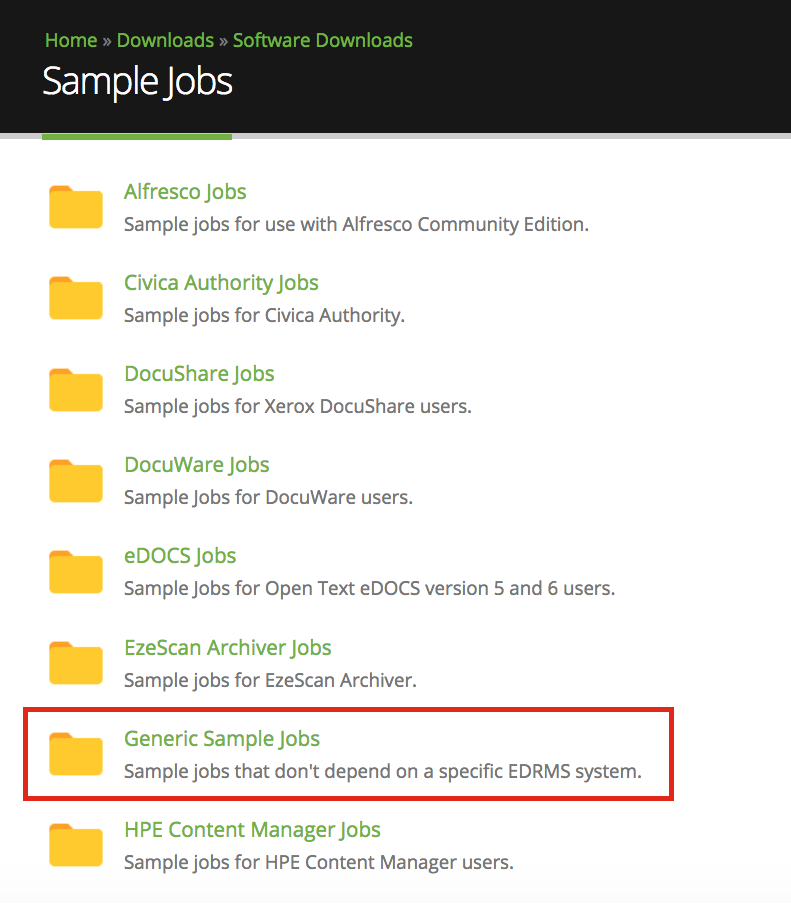Screen dimensions: 791x904
Task: Click the Sample Jobs page heading
Action: [x=137, y=81]
